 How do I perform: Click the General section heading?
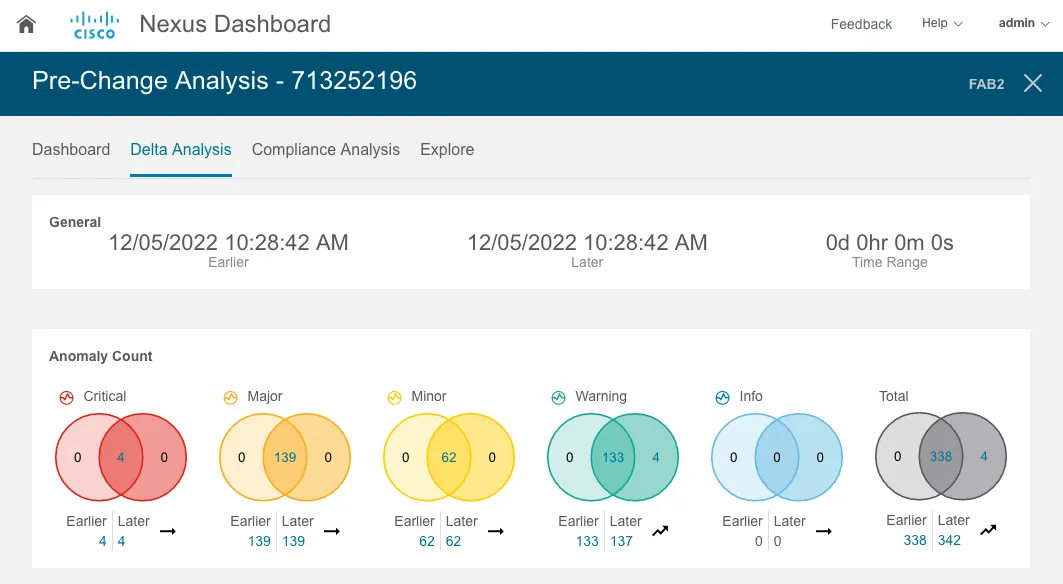75,222
